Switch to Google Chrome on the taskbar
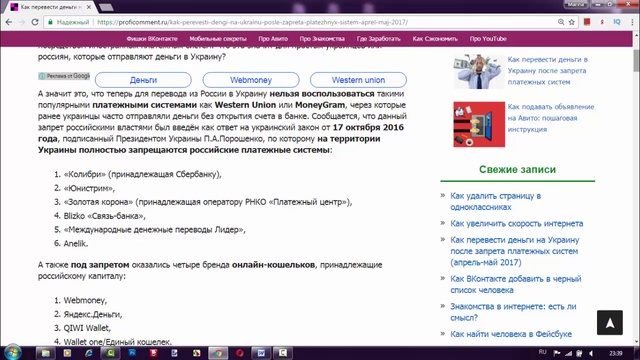The image size is (640, 360). click(x=218, y=353)
